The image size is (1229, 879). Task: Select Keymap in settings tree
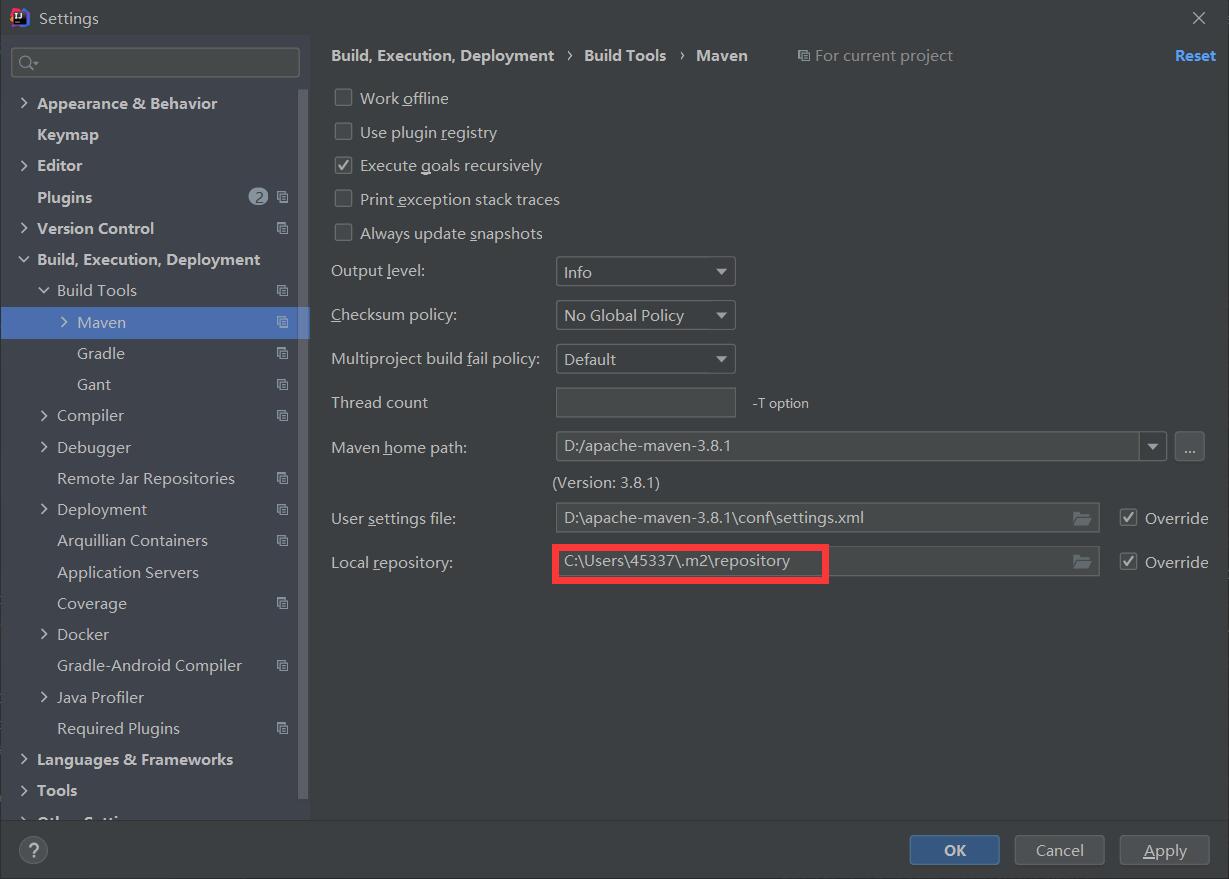(68, 134)
